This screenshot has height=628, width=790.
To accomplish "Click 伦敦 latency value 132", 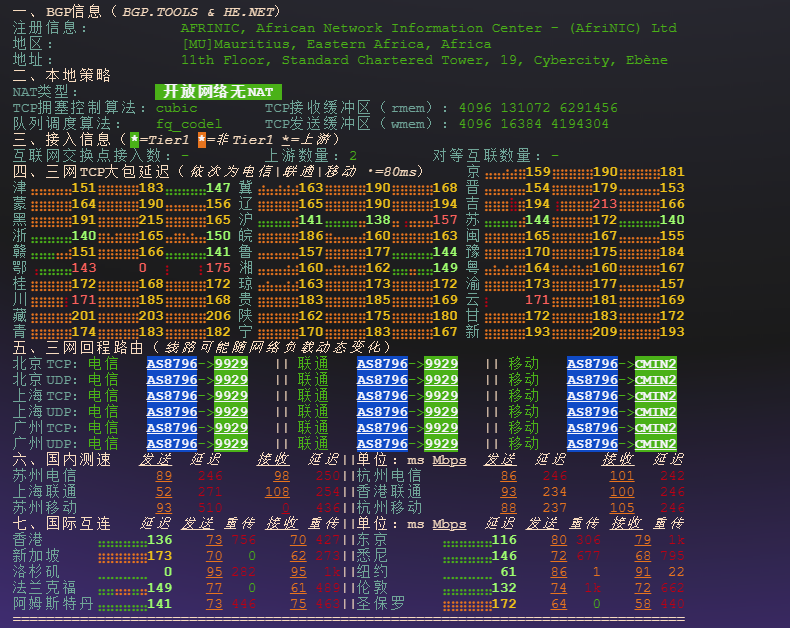I will (504, 588).
